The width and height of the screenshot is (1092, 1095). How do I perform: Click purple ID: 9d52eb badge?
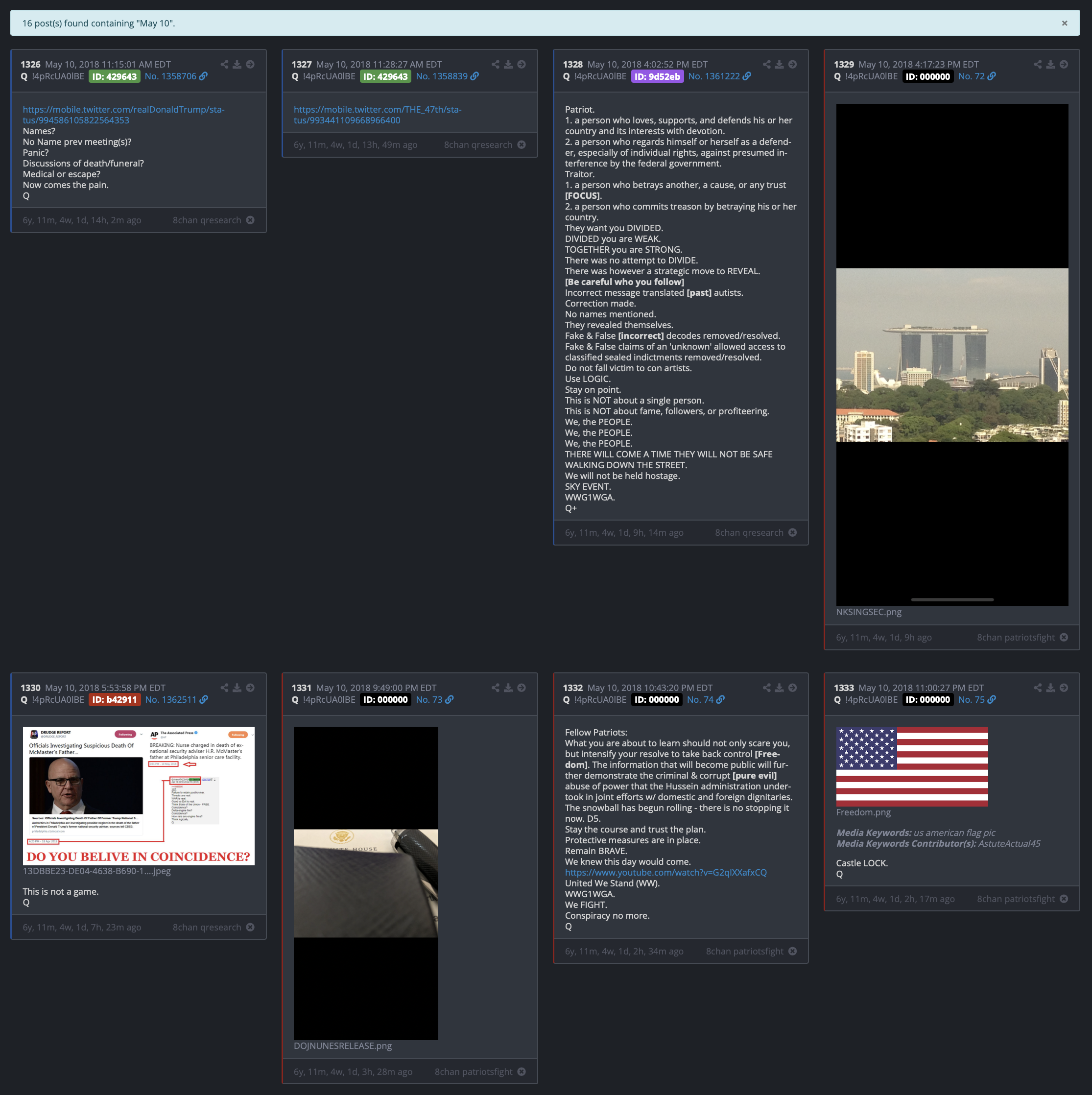pos(657,76)
